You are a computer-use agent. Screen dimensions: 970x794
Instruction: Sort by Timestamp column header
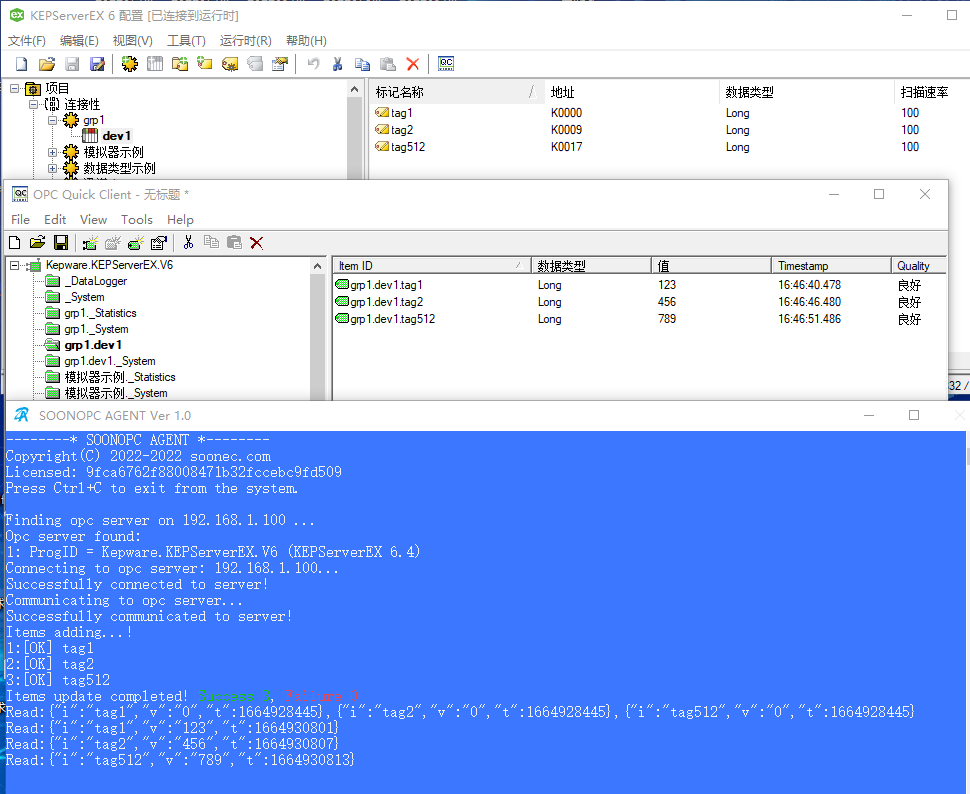pyautogui.click(x=831, y=266)
